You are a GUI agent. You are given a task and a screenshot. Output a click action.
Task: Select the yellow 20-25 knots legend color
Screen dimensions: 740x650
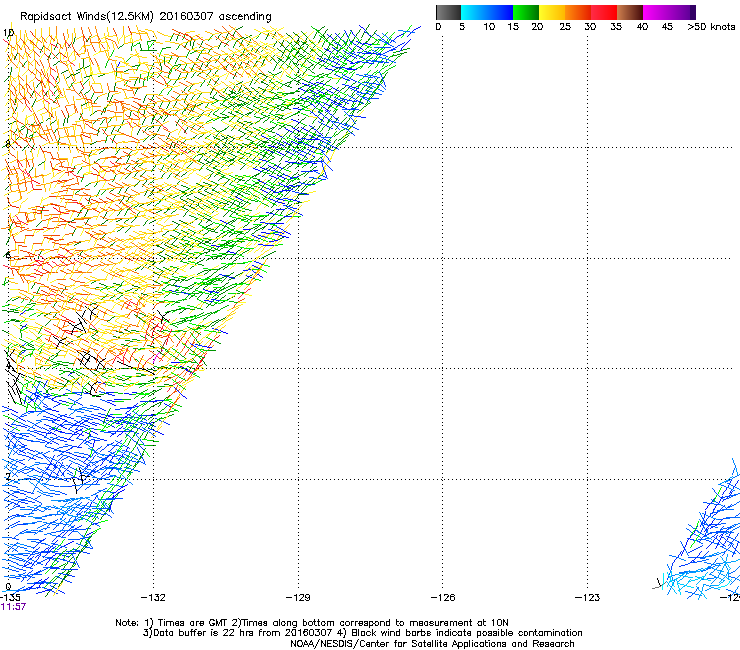552,12
